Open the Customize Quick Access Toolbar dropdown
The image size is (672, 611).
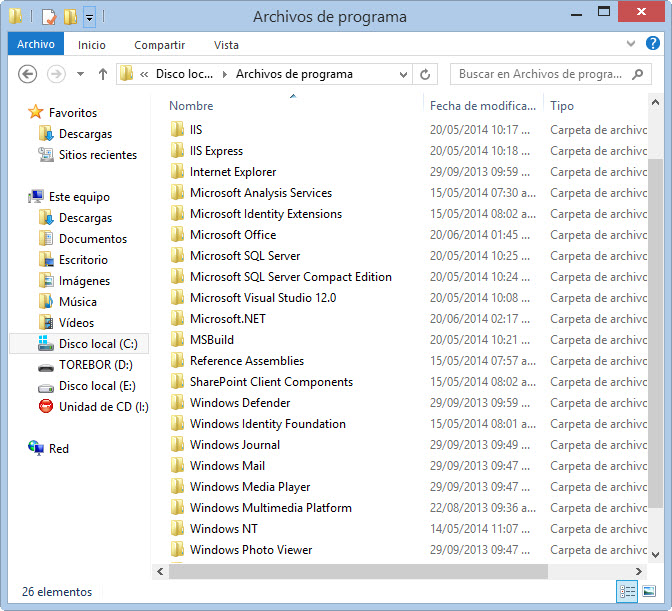pyautogui.click(x=89, y=17)
